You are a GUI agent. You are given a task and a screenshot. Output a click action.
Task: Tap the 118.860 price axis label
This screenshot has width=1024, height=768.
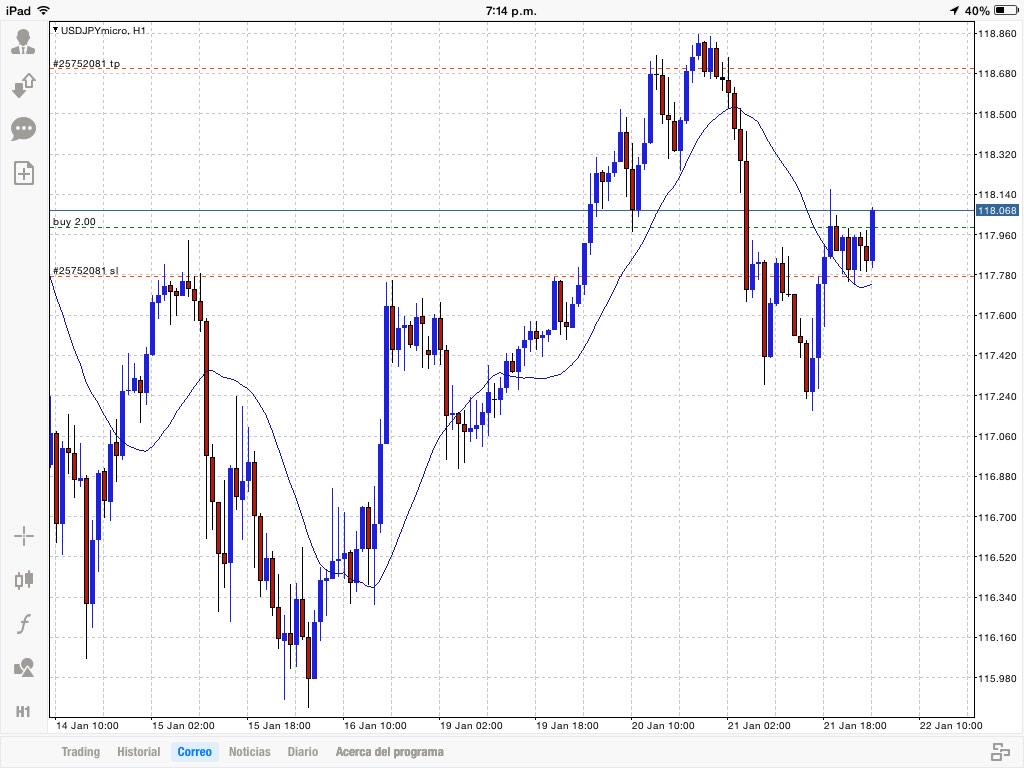pyautogui.click(x=997, y=33)
